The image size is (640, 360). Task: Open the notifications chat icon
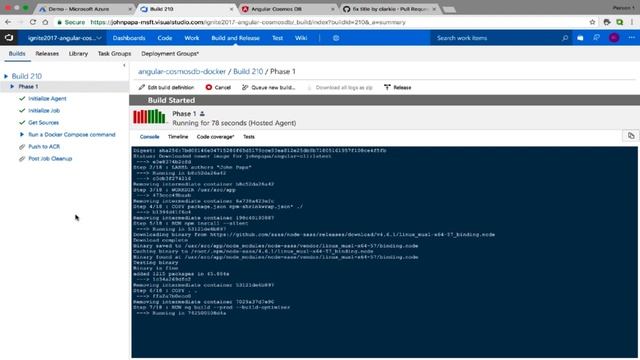pyautogui.click(x=596, y=38)
